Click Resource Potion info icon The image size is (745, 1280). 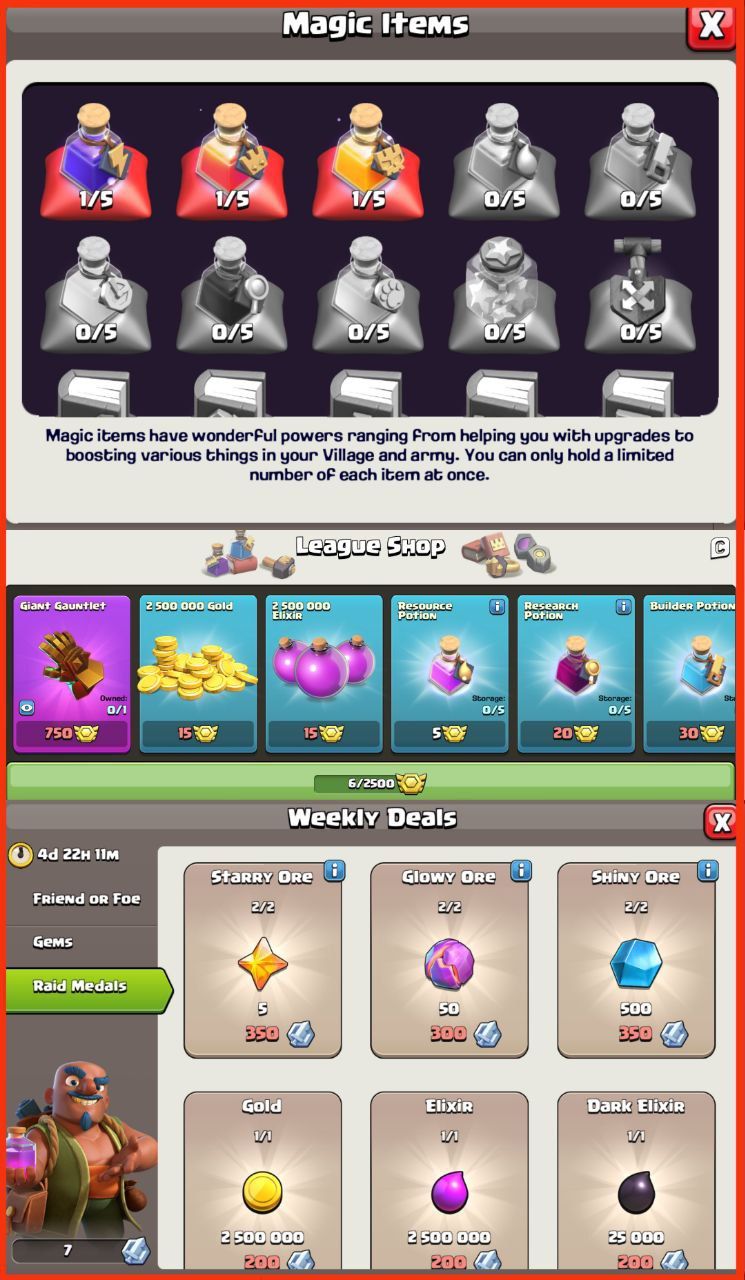(497, 607)
